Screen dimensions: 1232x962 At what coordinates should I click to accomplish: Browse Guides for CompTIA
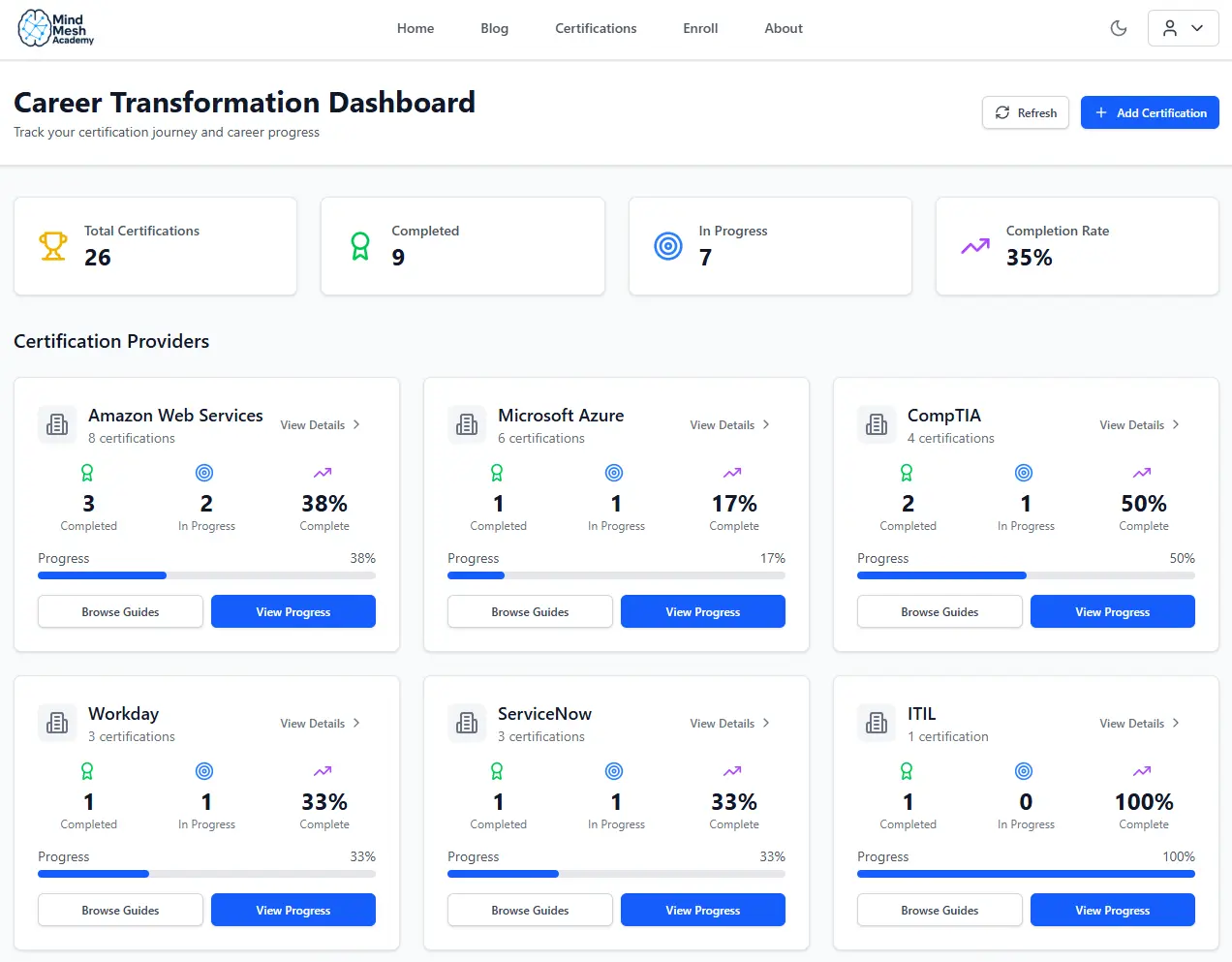point(939,611)
